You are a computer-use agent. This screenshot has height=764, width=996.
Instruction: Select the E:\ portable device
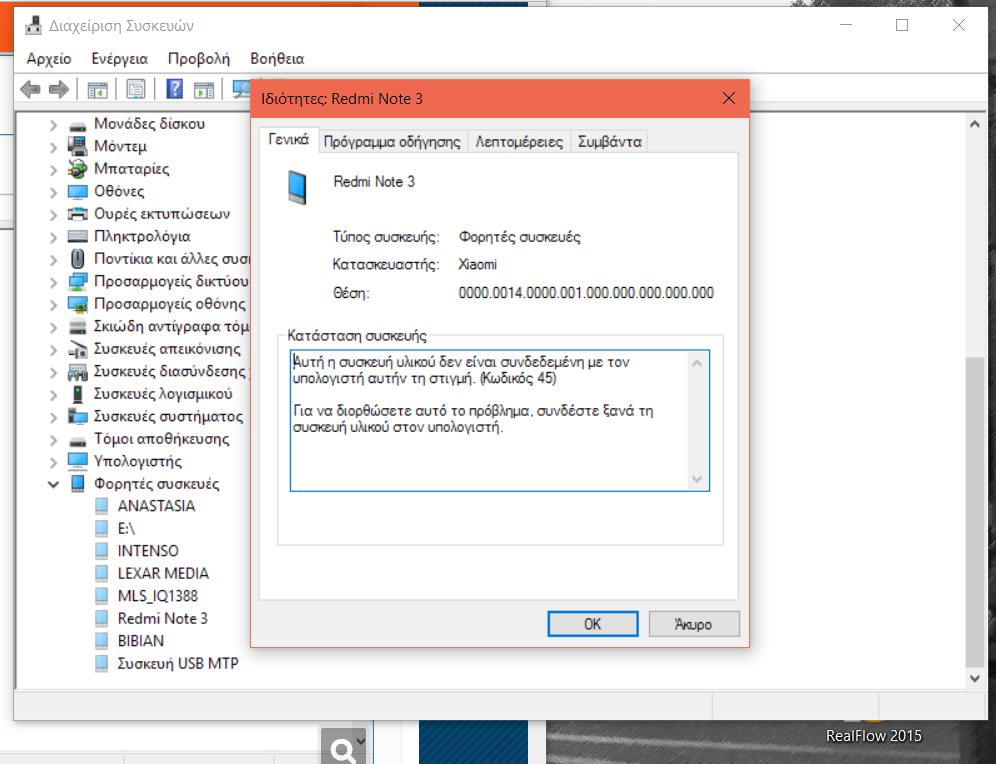[x=126, y=528]
